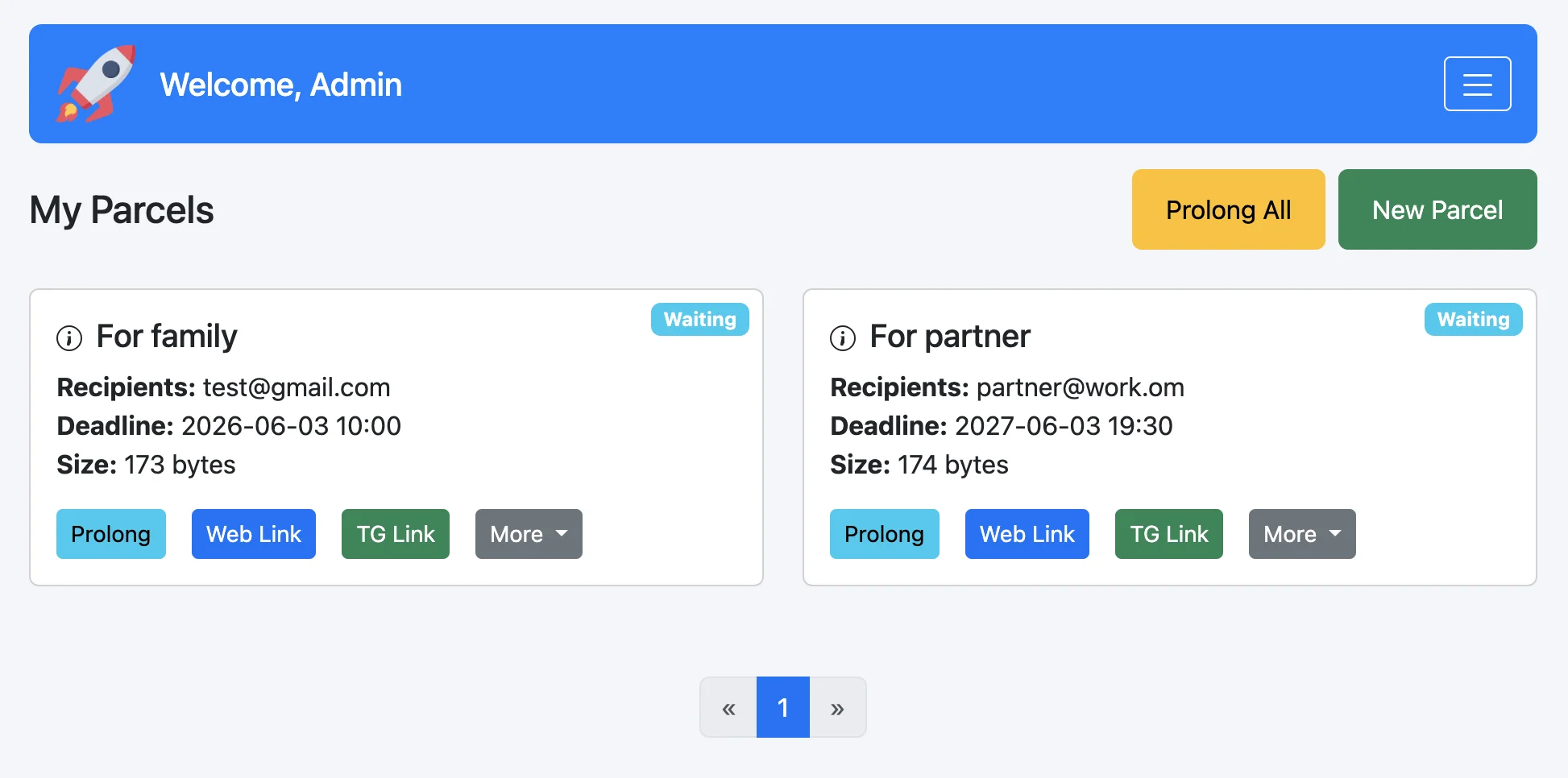Go to previous page with « arrow
This screenshot has width=1568, height=778.
point(728,708)
